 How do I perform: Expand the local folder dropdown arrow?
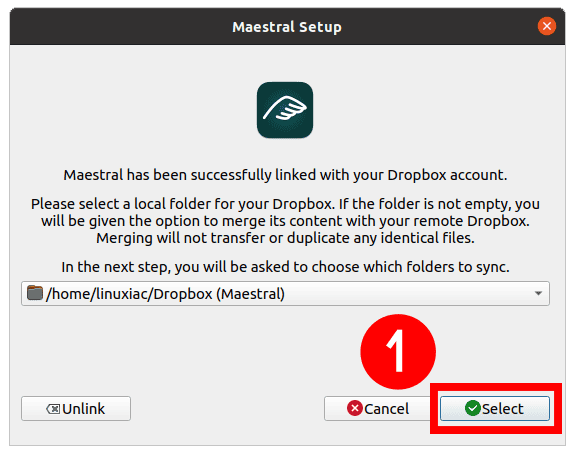(x=538, y=293)
